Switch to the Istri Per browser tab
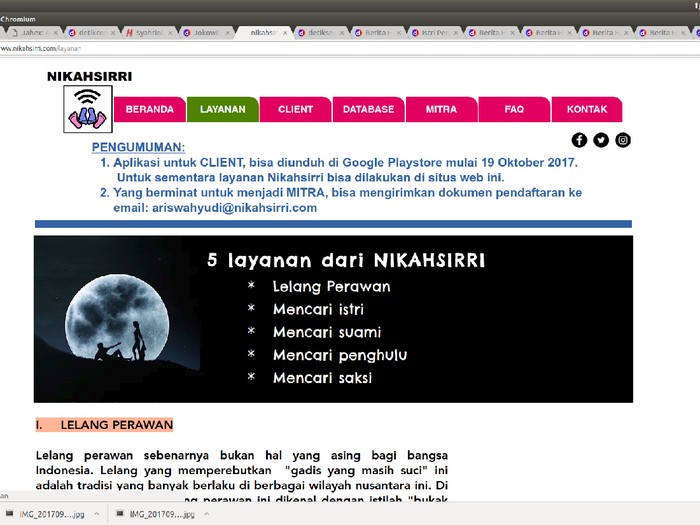Viewport: 700px width, 525px height. tap(434, 33)
